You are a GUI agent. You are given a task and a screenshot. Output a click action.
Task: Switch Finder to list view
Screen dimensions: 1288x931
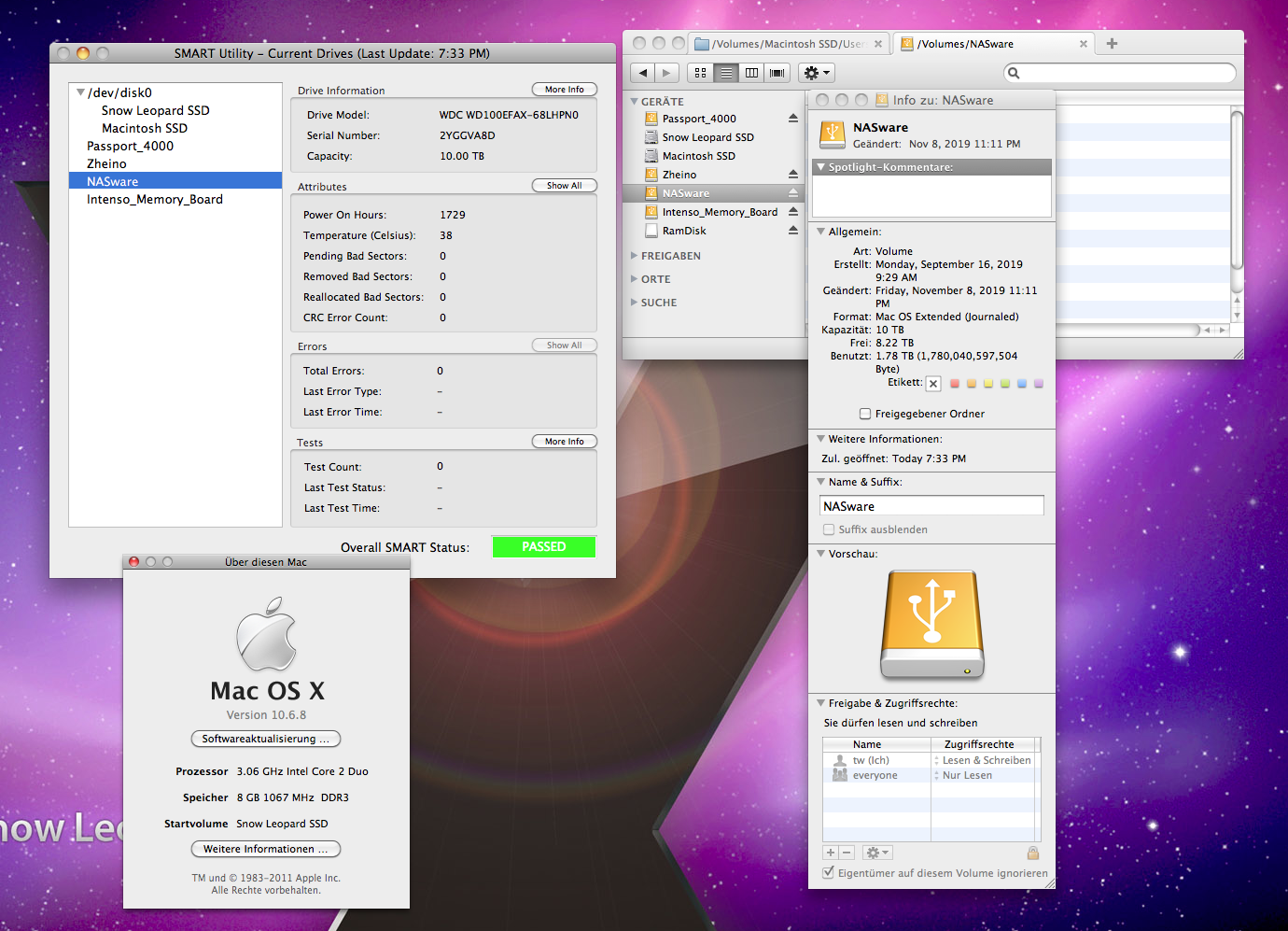click(x=726, y=73)
